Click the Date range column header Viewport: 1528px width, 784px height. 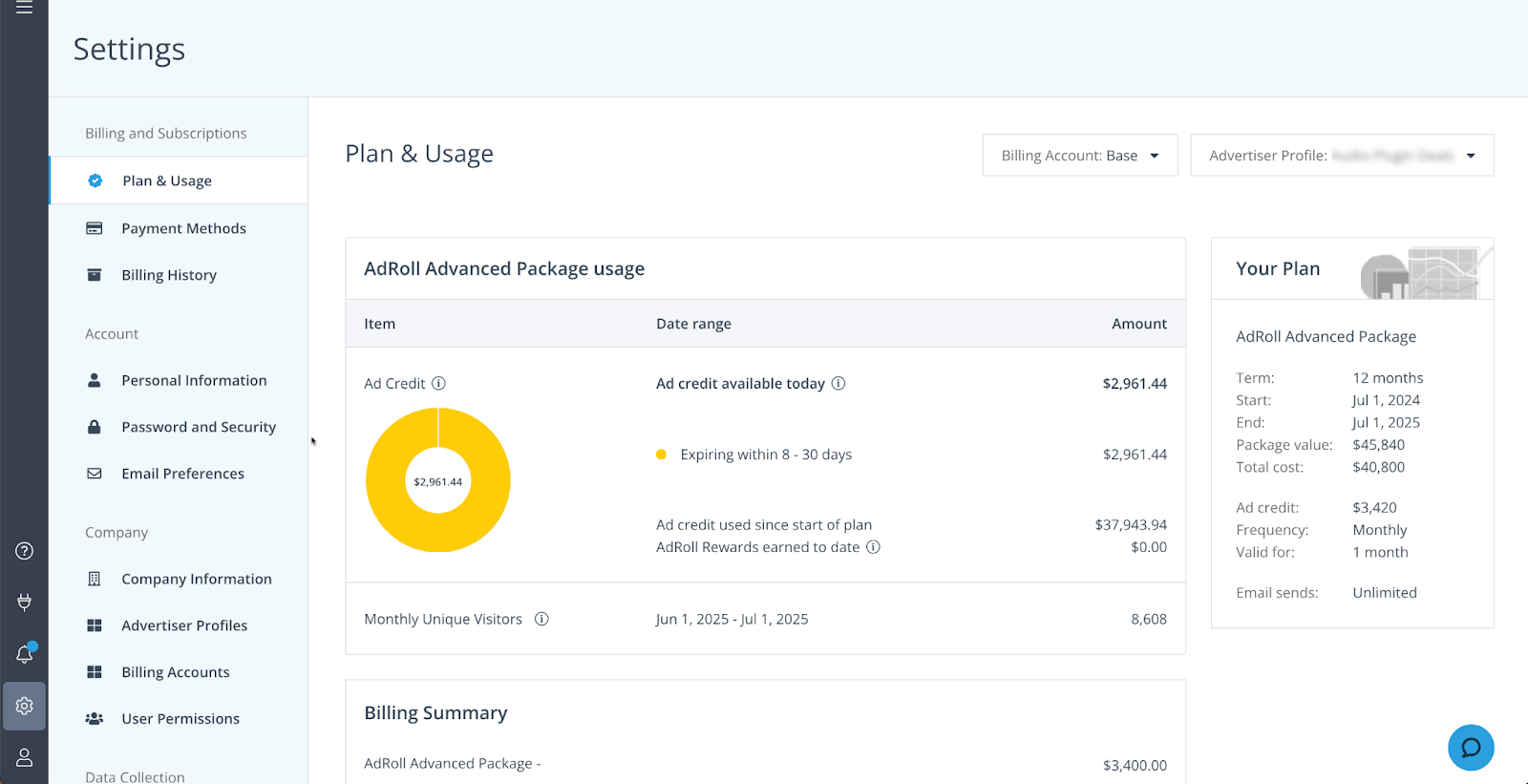(693, 324)
